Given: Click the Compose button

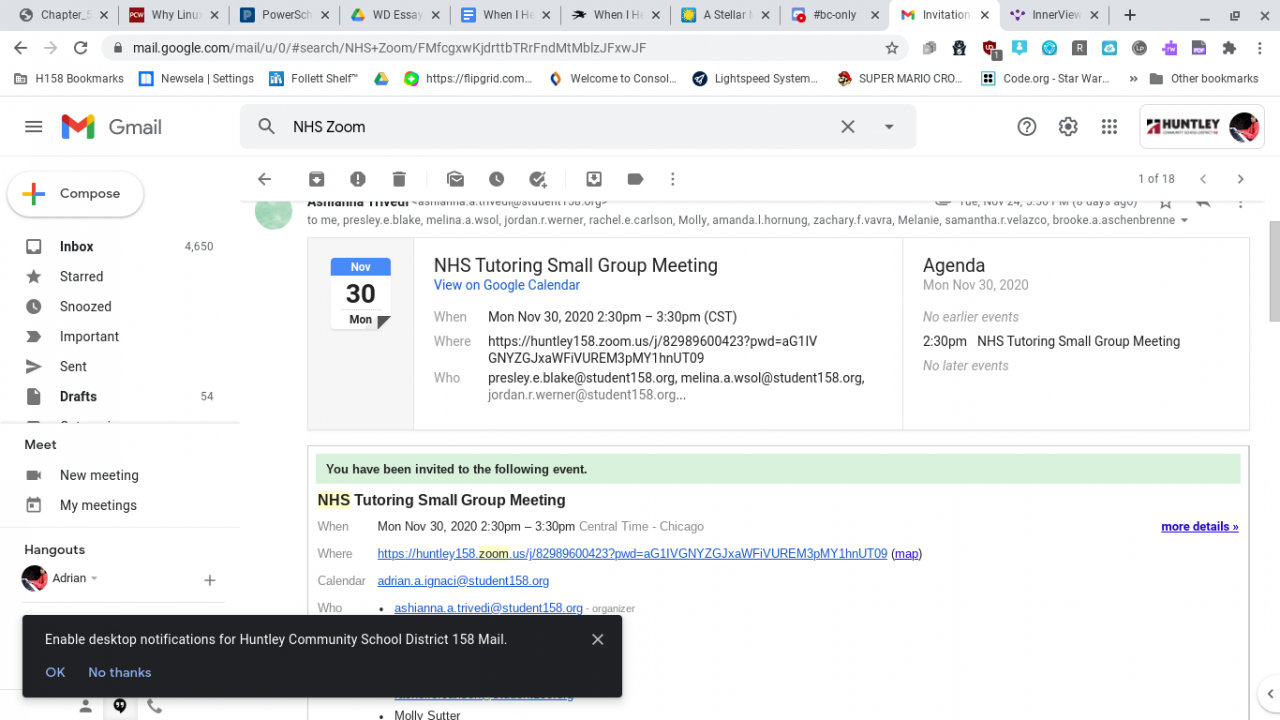Looking at the screenshot, I should pyautogui.click(x=75, y=194).
